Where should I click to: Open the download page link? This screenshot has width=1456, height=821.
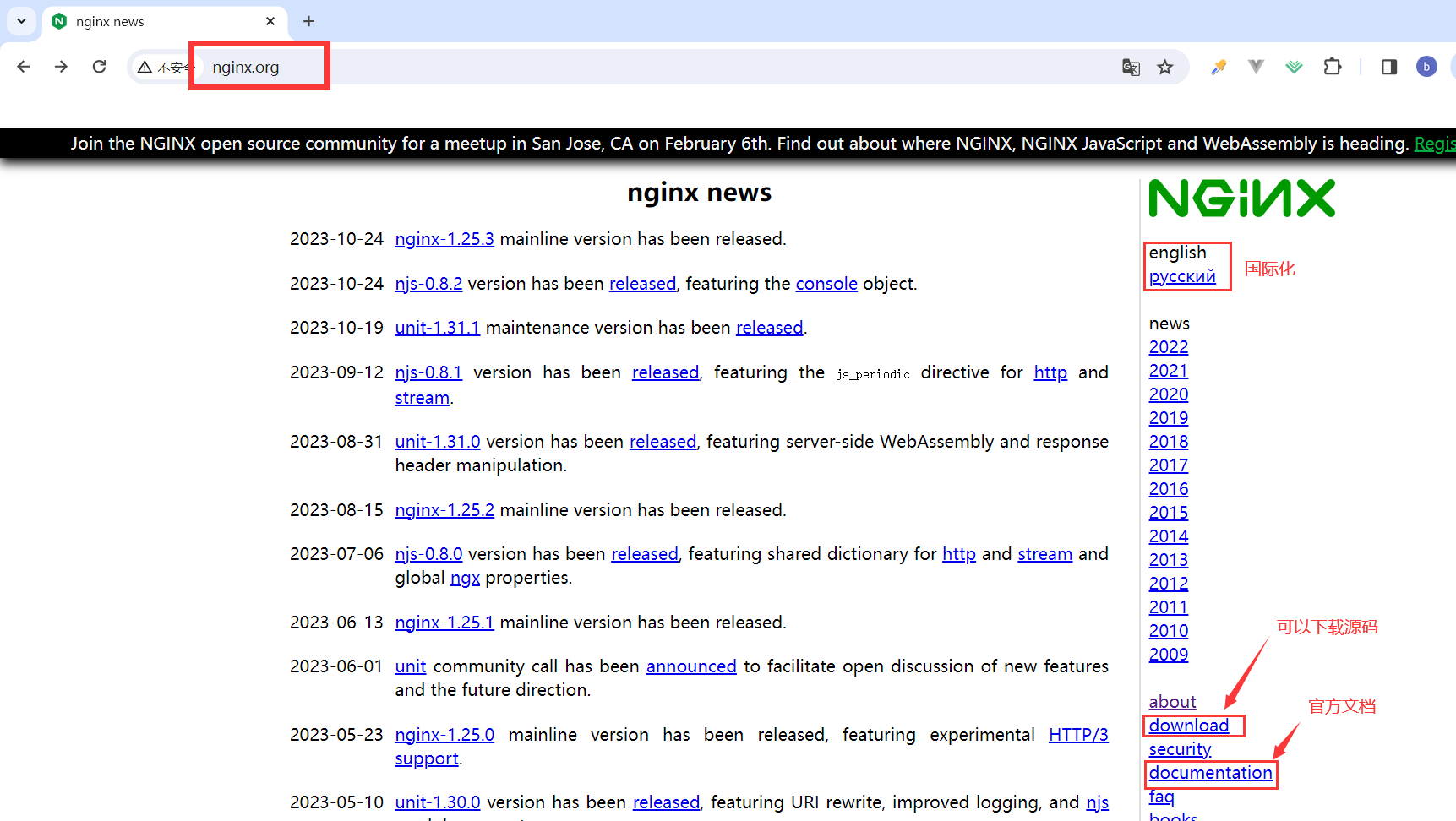point(1189,726)
